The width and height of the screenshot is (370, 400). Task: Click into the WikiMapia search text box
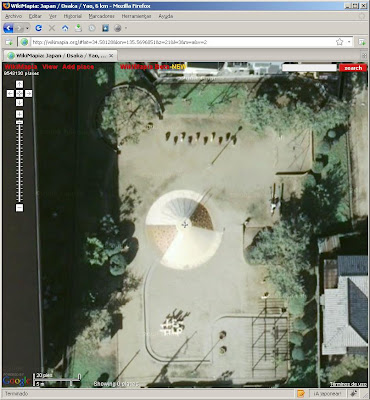click(x=309, y=68)
